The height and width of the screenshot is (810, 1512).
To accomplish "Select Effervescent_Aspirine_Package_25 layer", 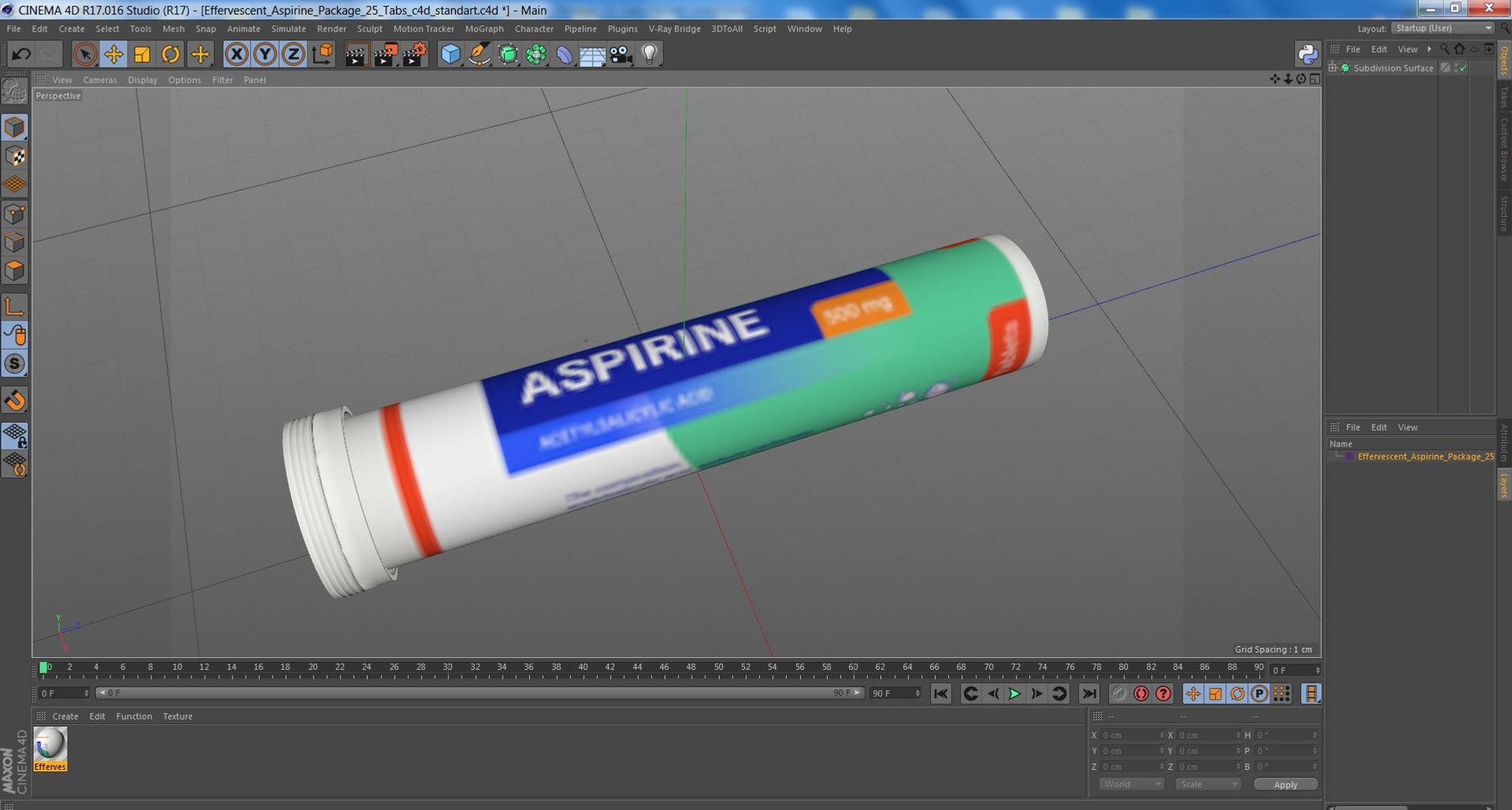I will click(x=1425, y=457).
